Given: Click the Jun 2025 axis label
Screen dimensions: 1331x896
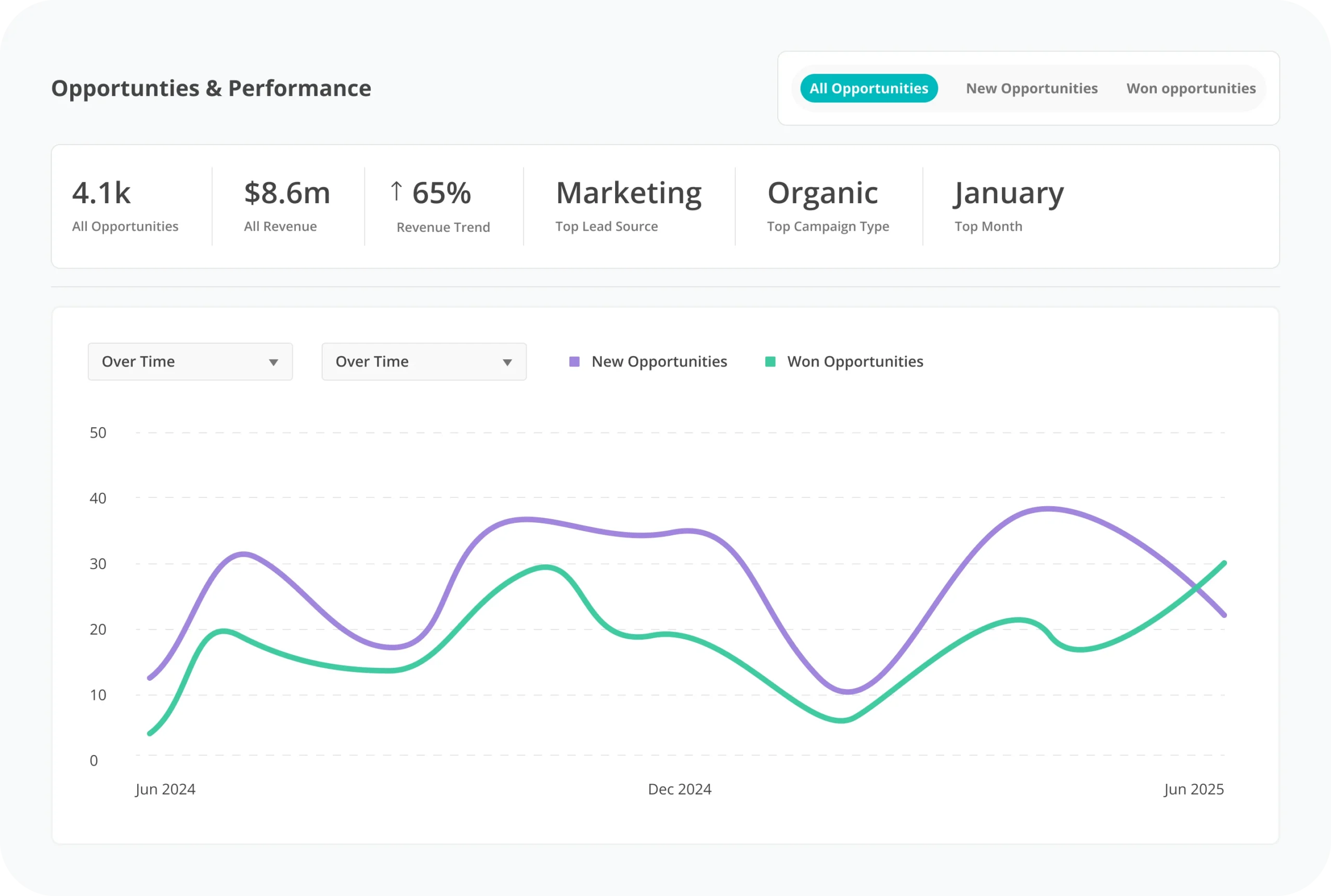Looking at the screenshot, I should [1194, 789].
